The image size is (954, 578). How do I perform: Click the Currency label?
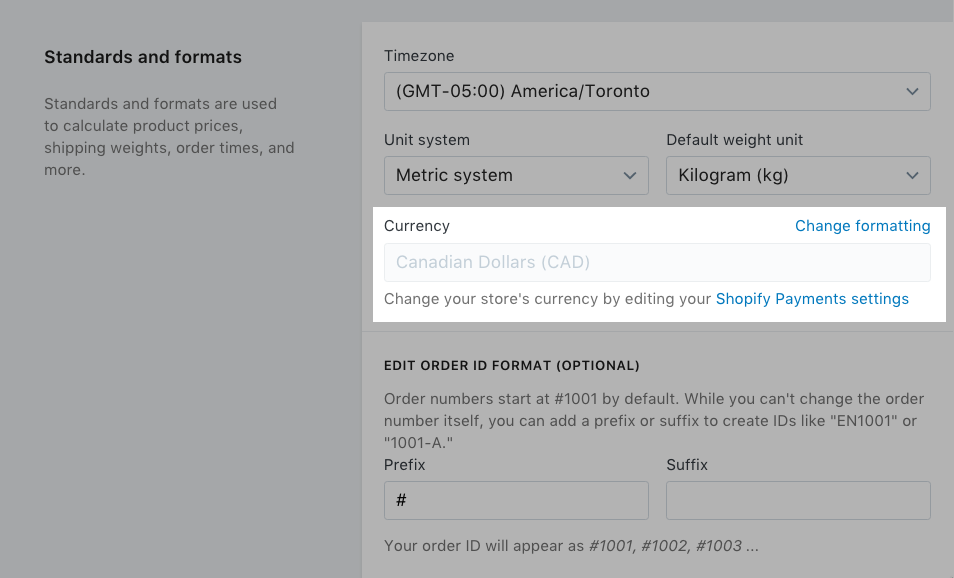tap(417, 226)
